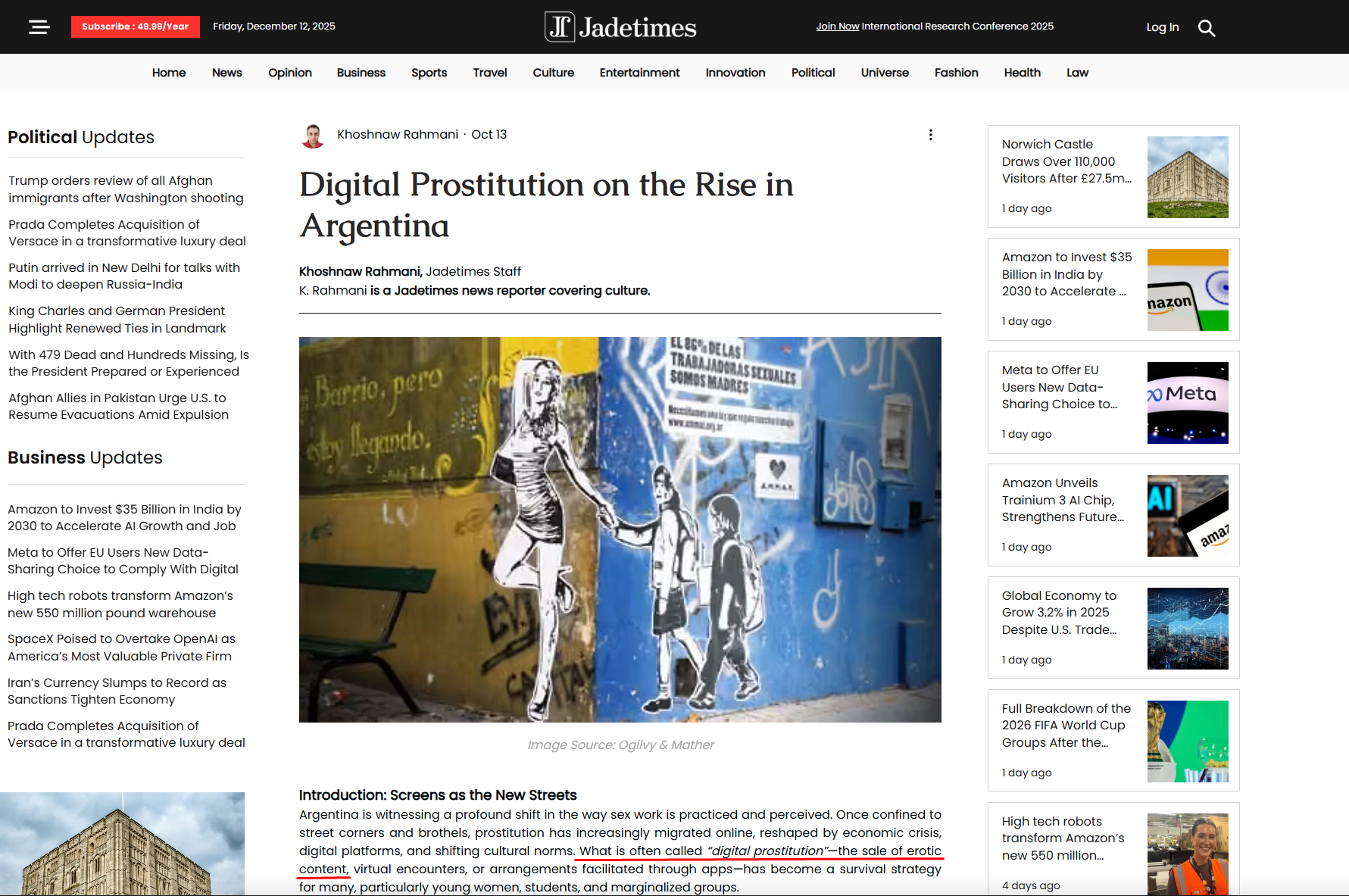This screenshot has height=896, width=1349.
Task: Click the Norwich Castle photo in left sidebar
Action: tap(122, 844)
